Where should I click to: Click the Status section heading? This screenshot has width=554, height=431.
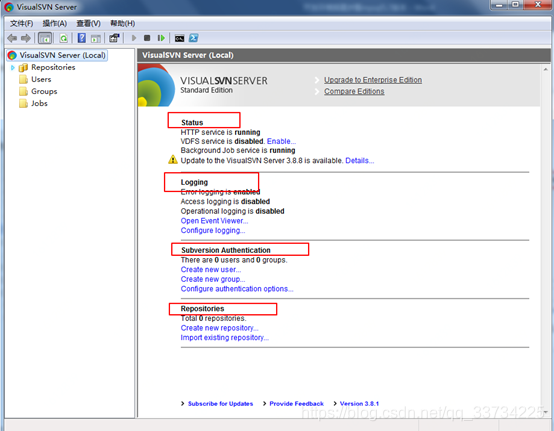(x=192, y=123)
